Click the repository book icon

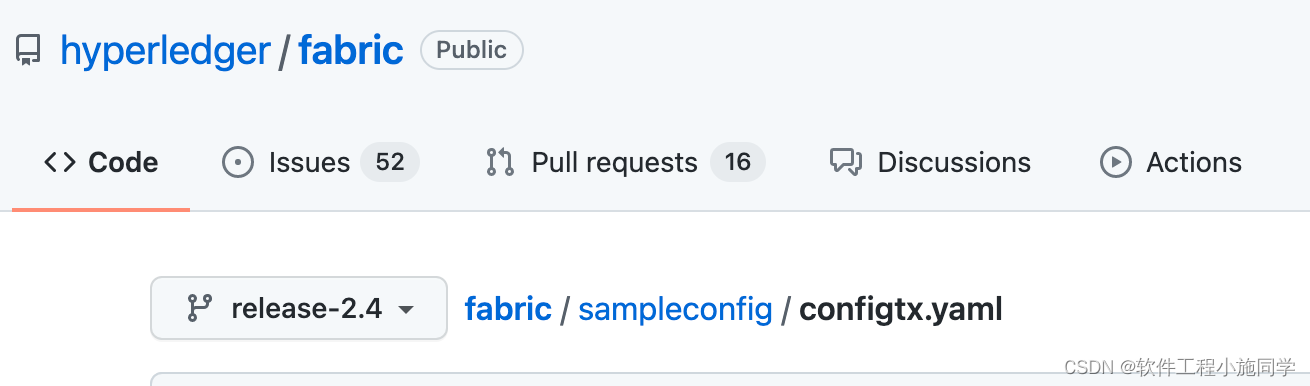click(x=28, y=51)
